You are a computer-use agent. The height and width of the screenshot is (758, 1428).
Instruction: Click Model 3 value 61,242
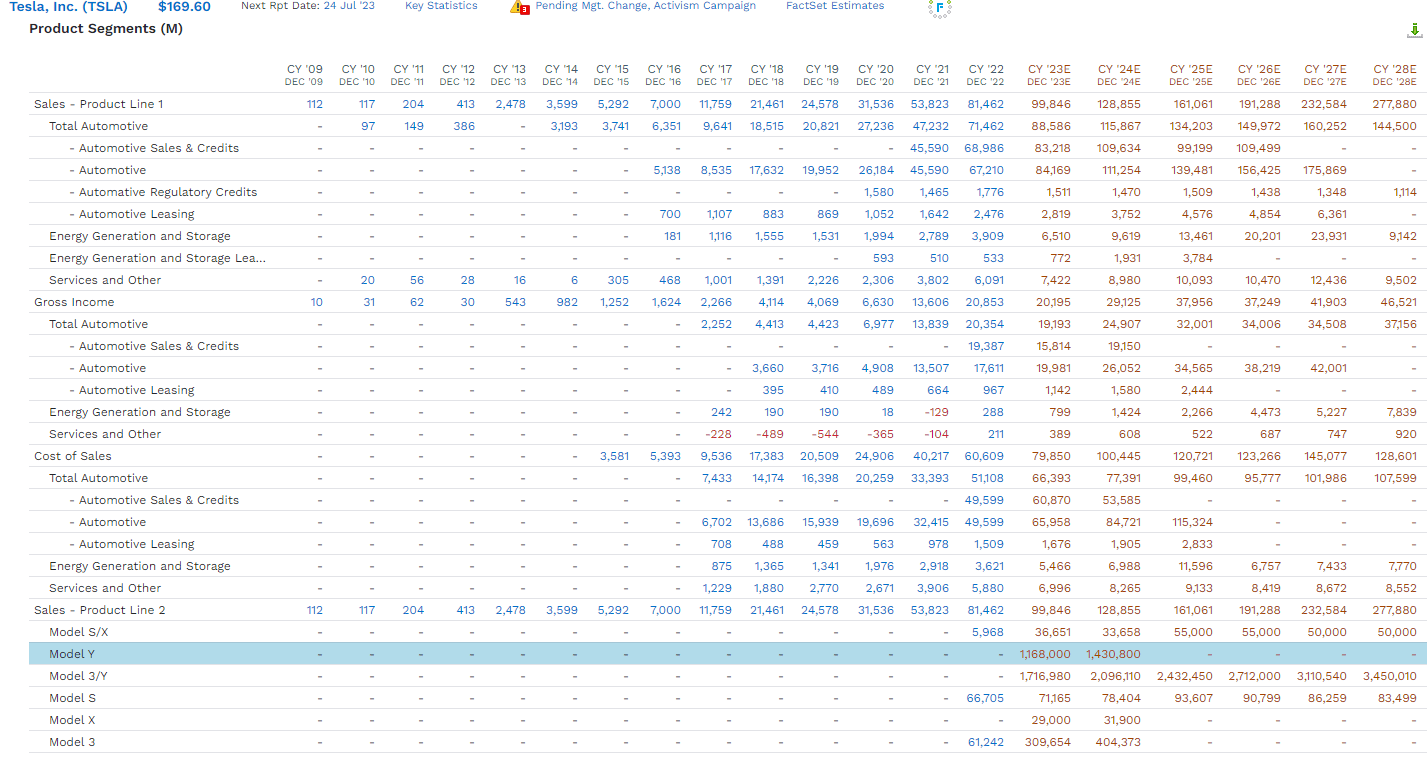coord(985,742)
